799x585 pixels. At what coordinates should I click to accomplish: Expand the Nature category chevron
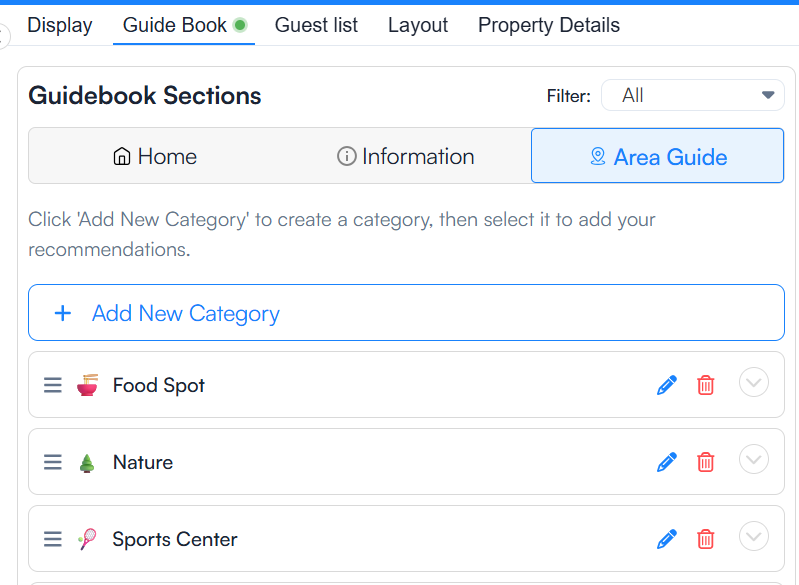(x=754, y=459)
